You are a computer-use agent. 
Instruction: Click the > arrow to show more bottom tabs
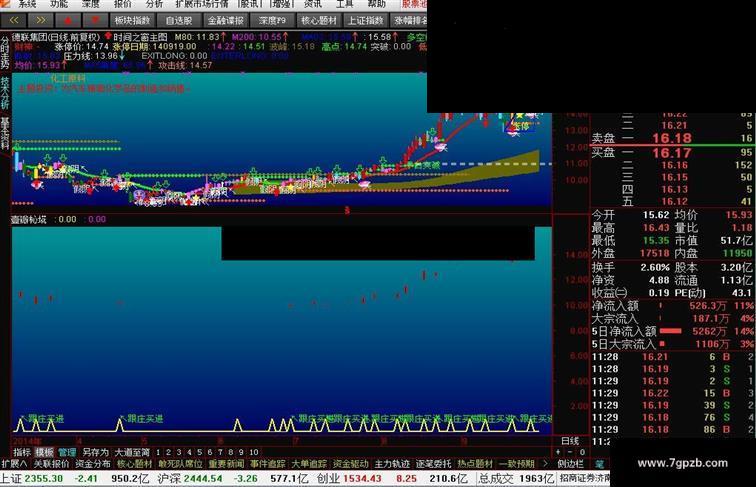pyautogui.click(x=545, y=464)
